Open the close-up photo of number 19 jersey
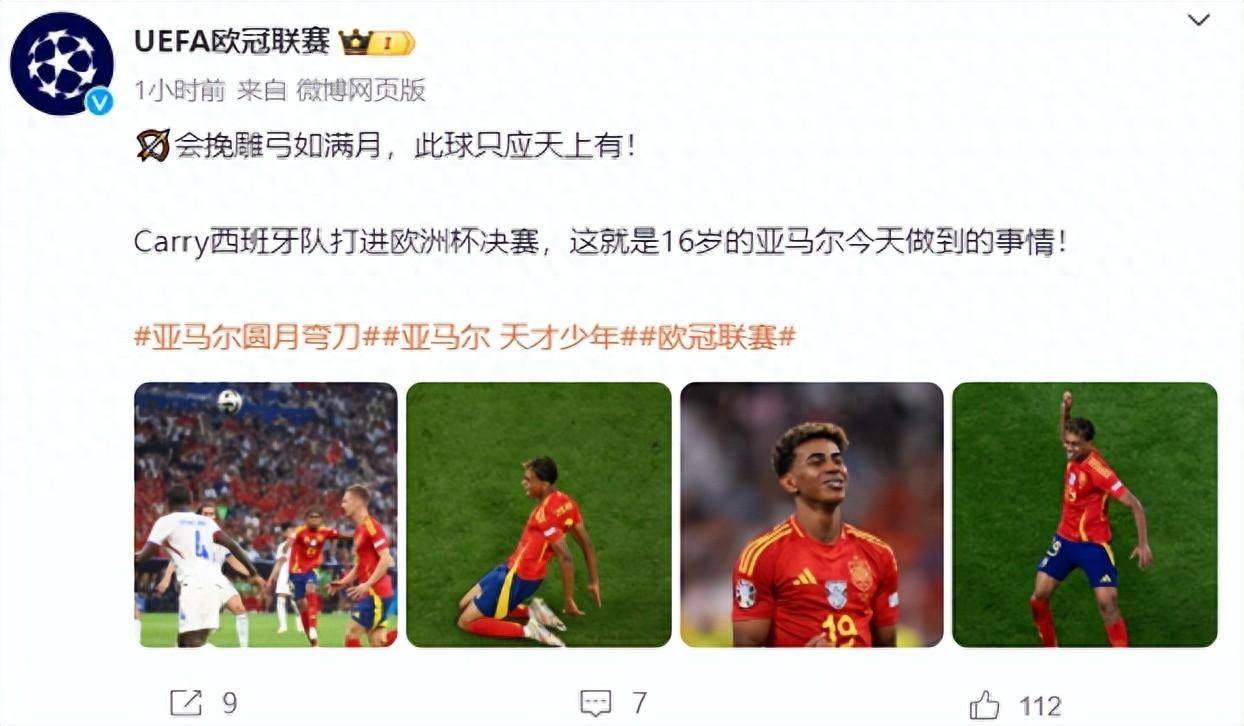Image resolution: width=1244 pixels, height=726 pixels. (812, 514)
